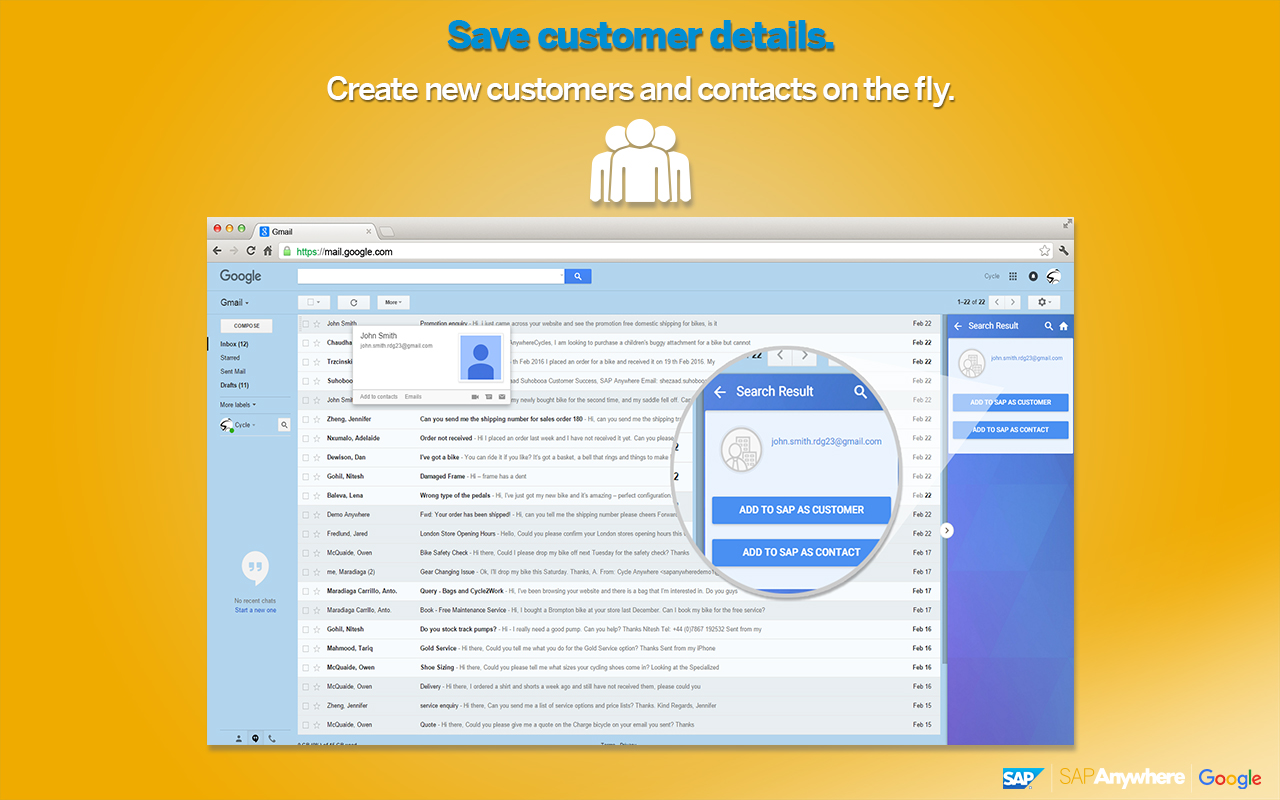Open the Google apps grid icon
1280x800 pixels.
(x=1012, y=276)
